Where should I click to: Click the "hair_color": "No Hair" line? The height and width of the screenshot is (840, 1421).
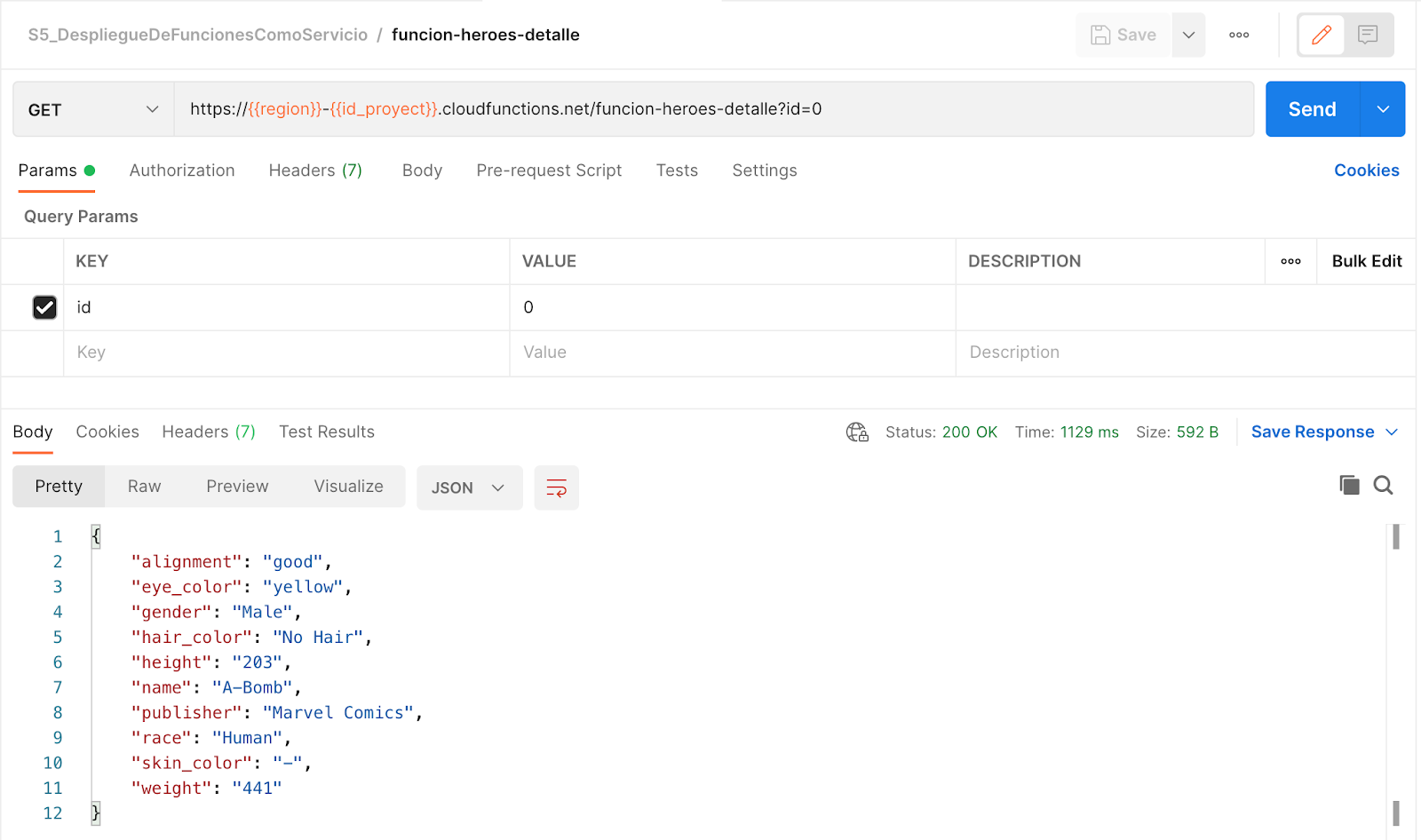pyautogui.click(x=251, y=638)
